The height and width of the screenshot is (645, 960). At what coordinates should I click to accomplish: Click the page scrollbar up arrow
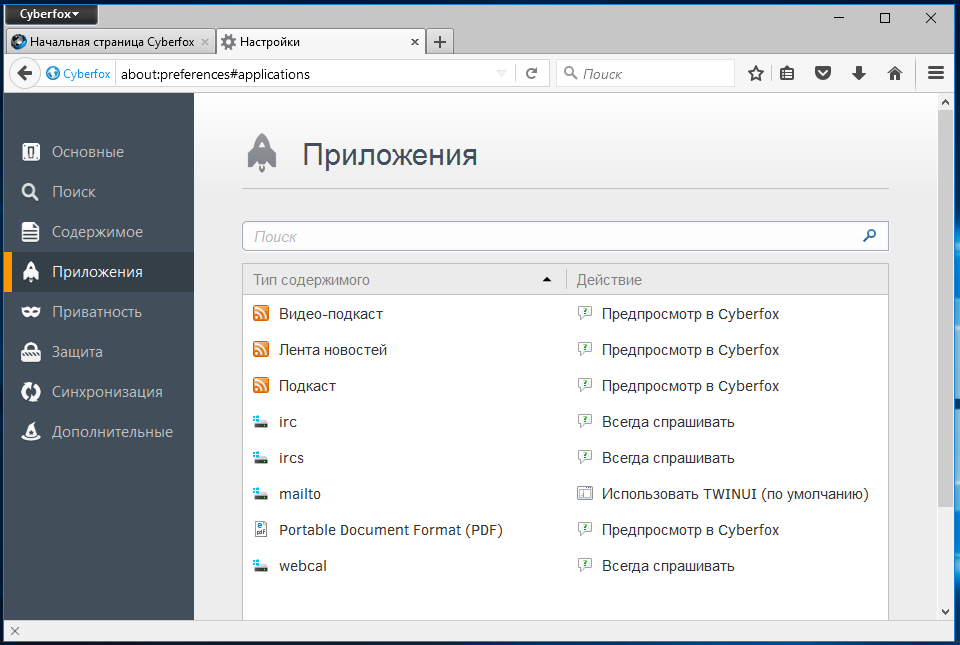click(x=945, y=102)
